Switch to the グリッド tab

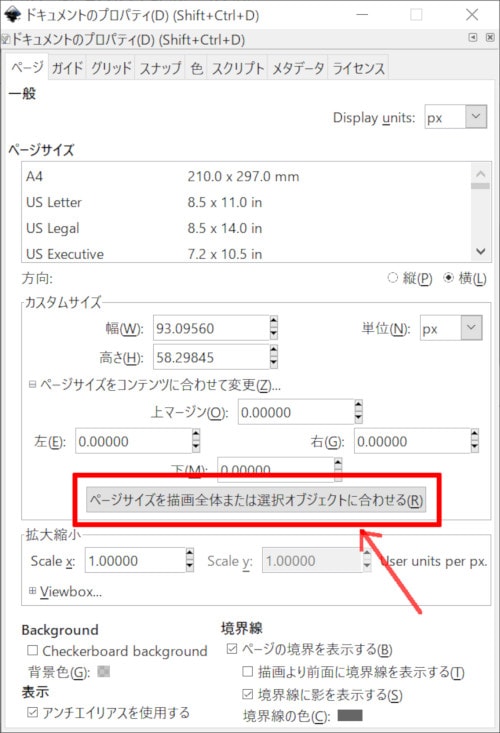tap(111, 68)
